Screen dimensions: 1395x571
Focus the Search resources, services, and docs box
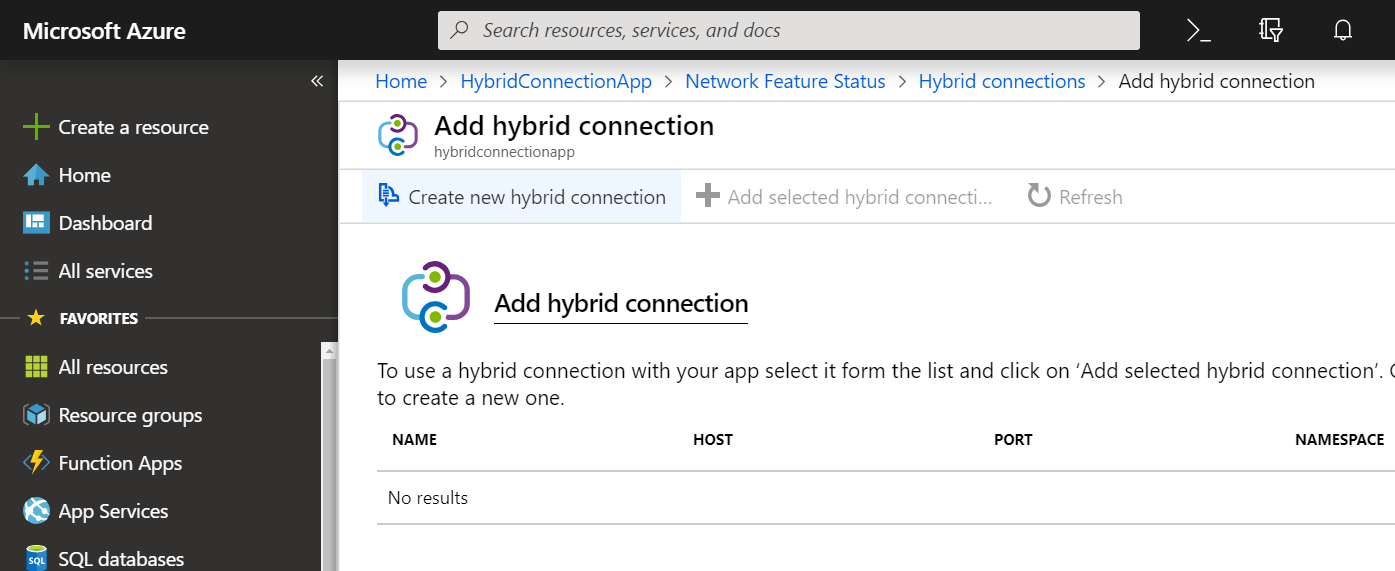[789, 30]
